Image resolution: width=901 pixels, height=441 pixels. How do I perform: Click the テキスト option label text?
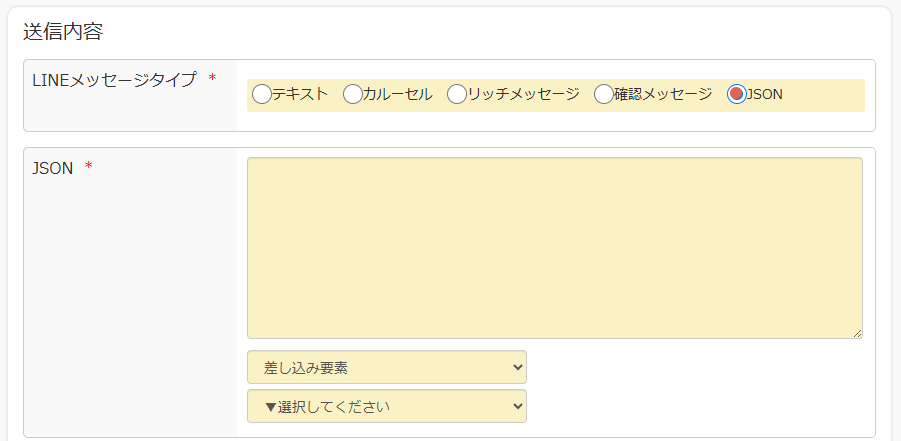point(299,94)
